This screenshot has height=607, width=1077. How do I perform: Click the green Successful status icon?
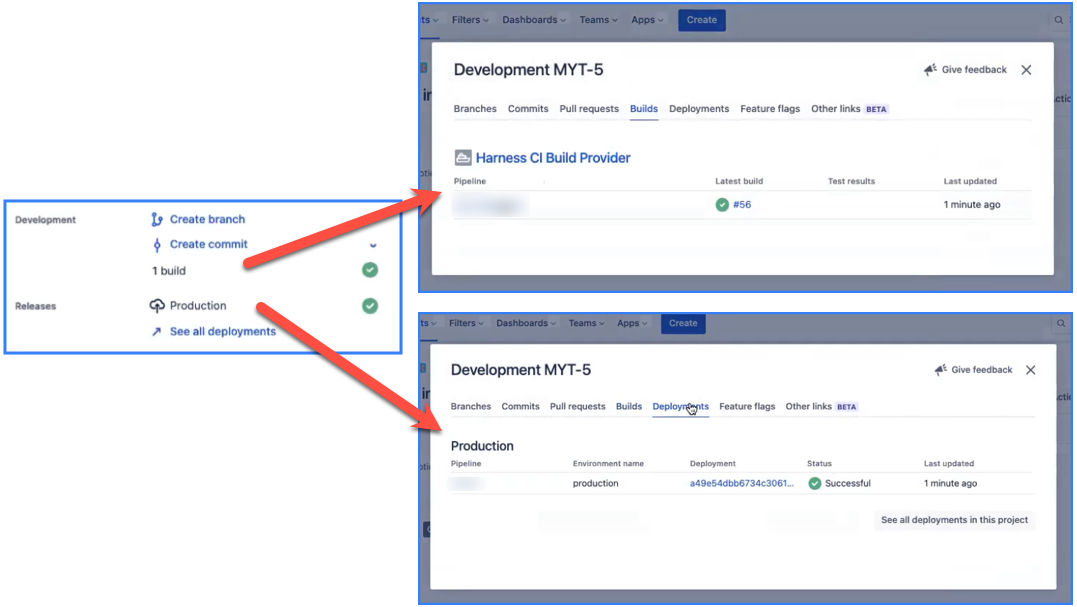pos(815,483)
